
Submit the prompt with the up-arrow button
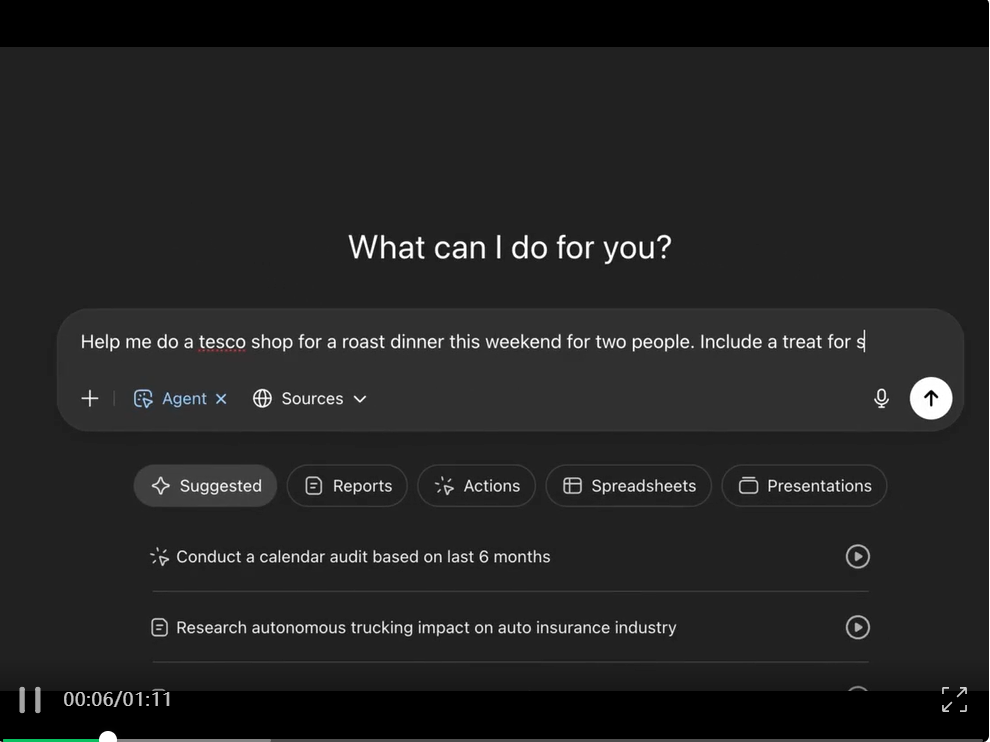tap(931, 398)
